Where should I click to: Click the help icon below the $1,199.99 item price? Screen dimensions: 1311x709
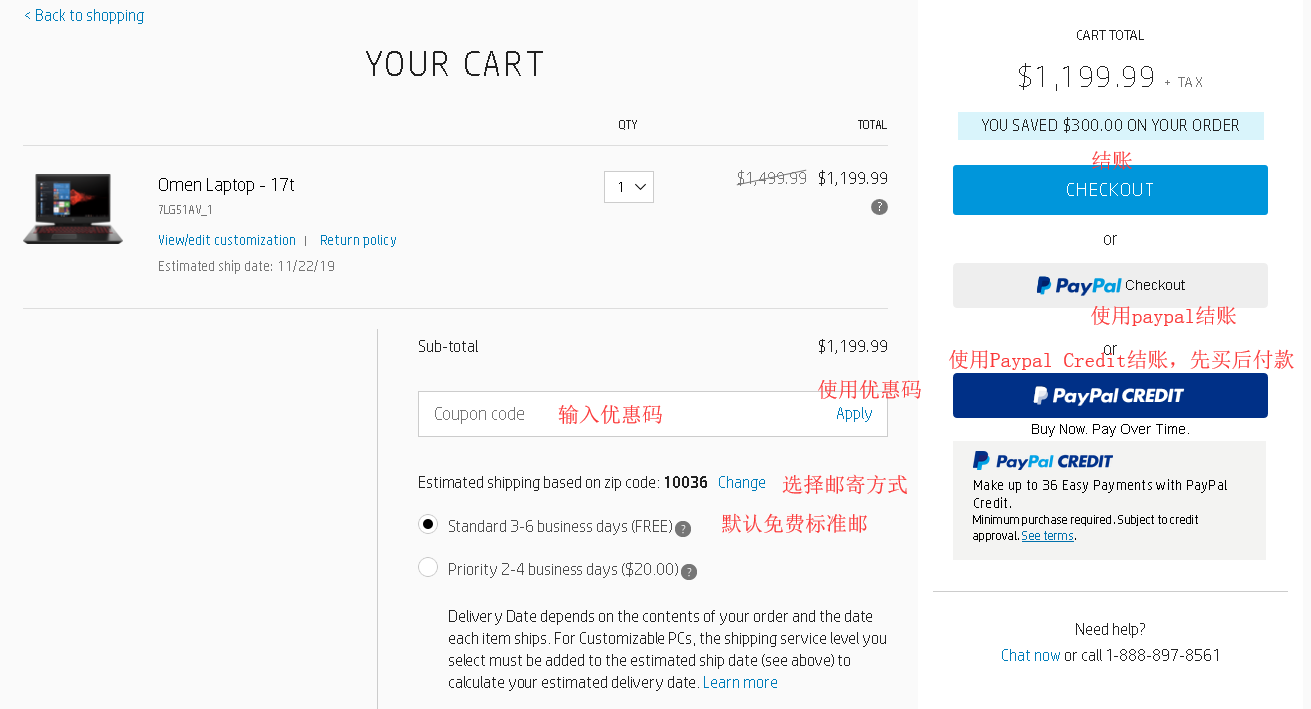click(x=879, y=207)
